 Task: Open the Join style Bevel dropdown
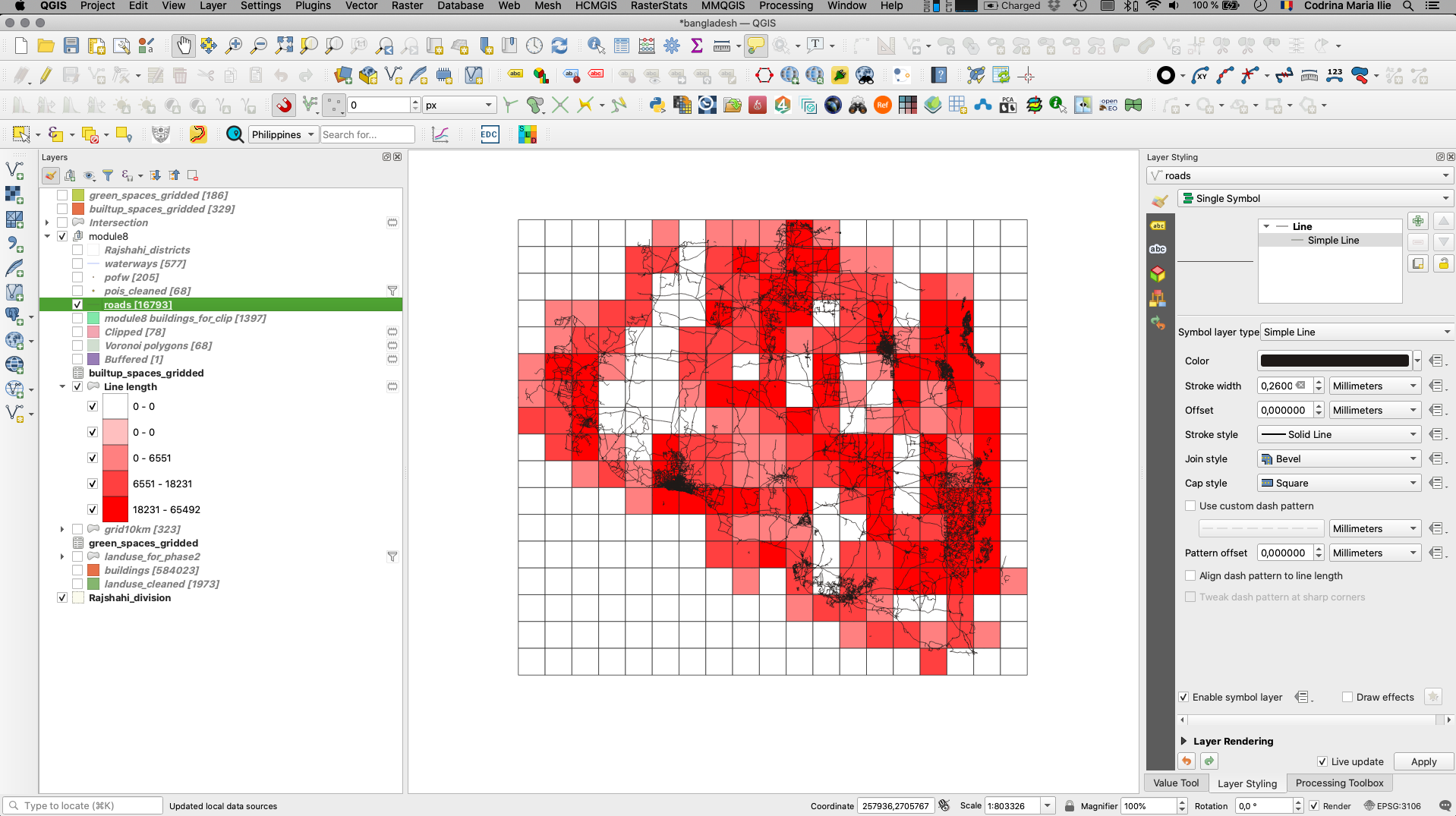(x=1339, y=458)
